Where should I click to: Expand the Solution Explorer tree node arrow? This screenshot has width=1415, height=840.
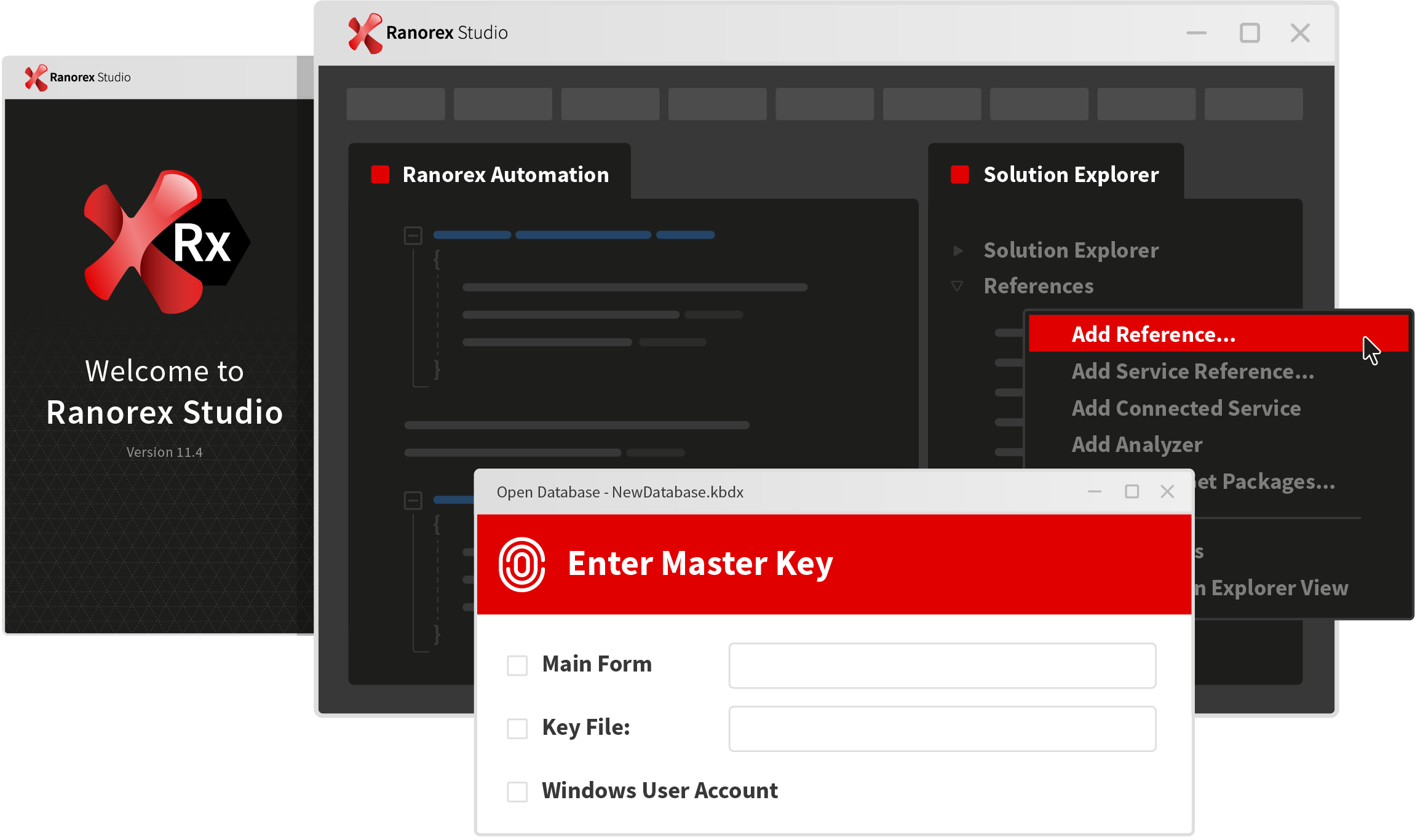point(957,250)
